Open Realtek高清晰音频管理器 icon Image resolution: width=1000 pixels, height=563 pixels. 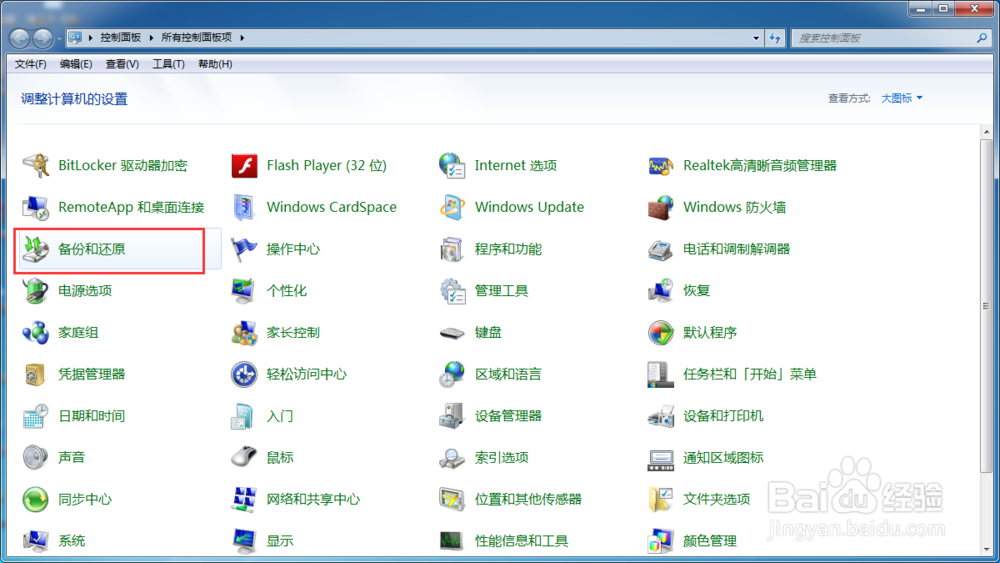point(661,166)
